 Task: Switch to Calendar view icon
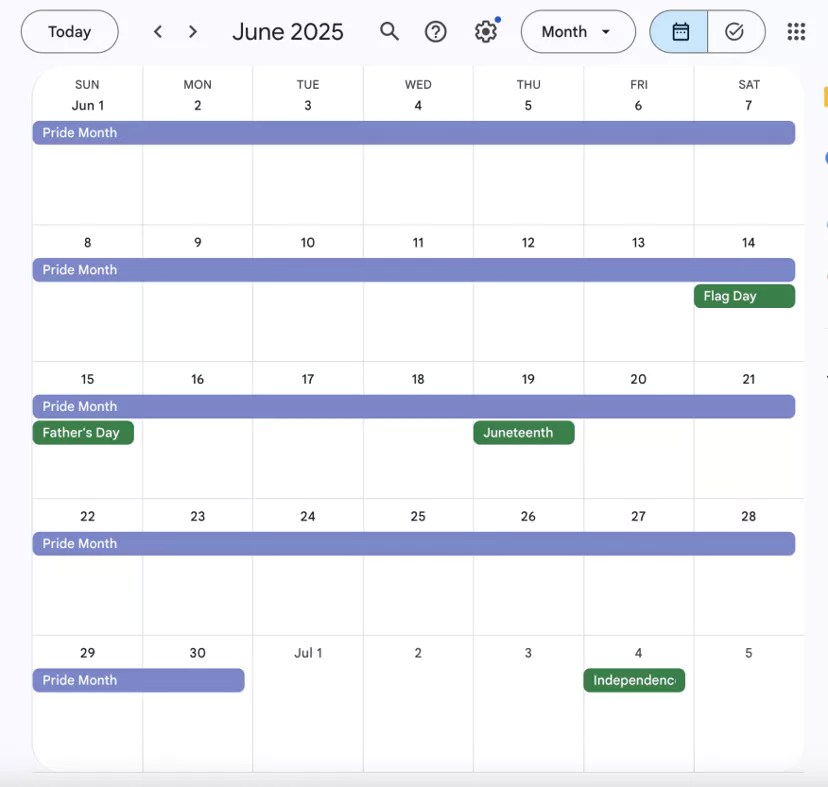pyautogui.click(x=680, y=32)
